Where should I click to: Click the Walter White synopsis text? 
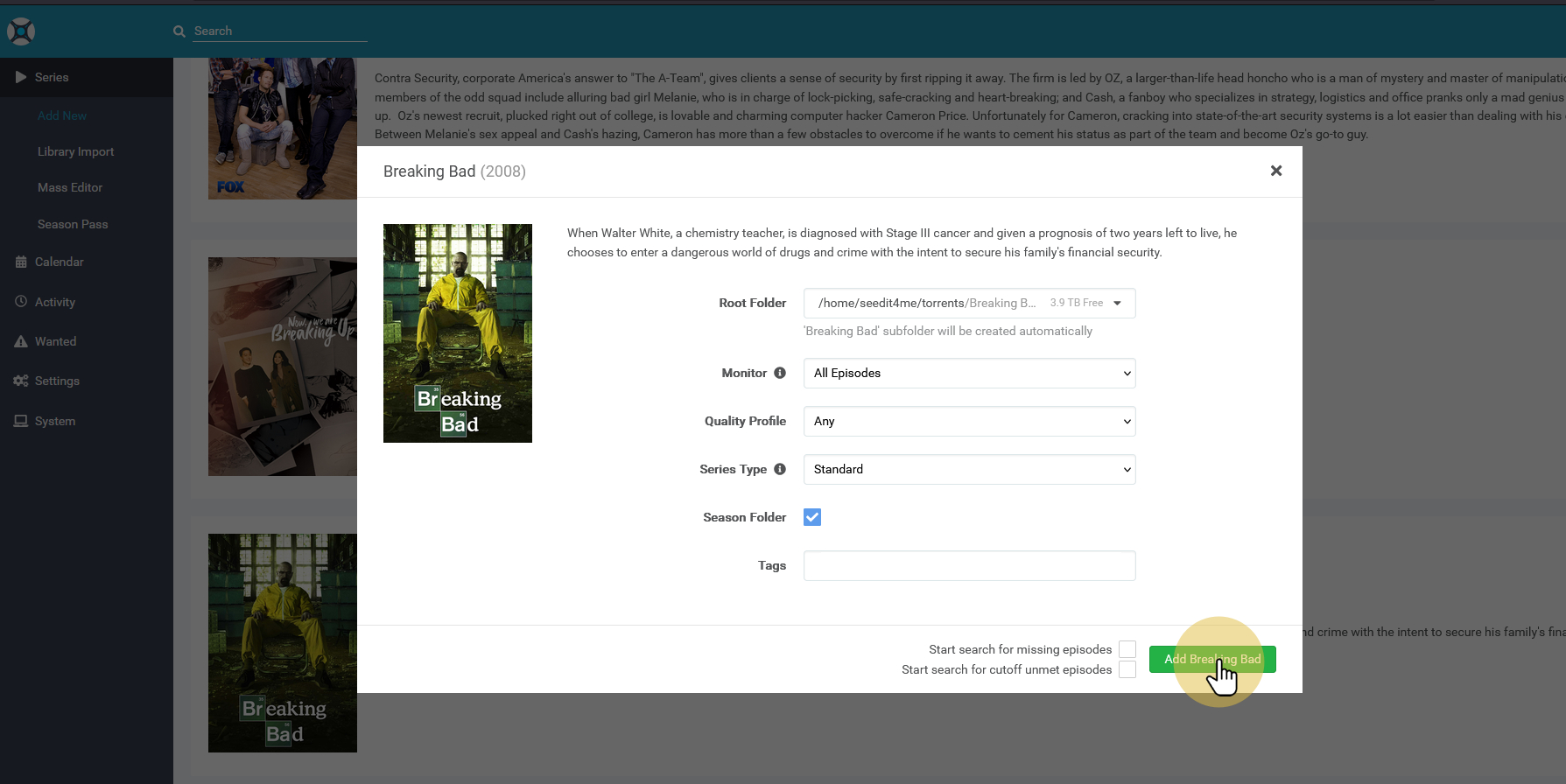coord(902,242)
